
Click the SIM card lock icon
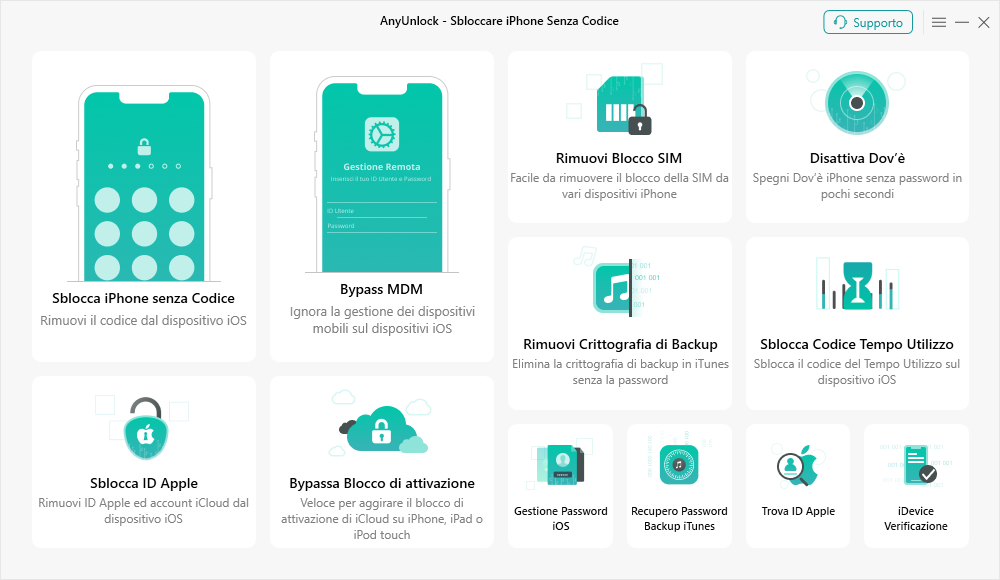click(624, 105)
